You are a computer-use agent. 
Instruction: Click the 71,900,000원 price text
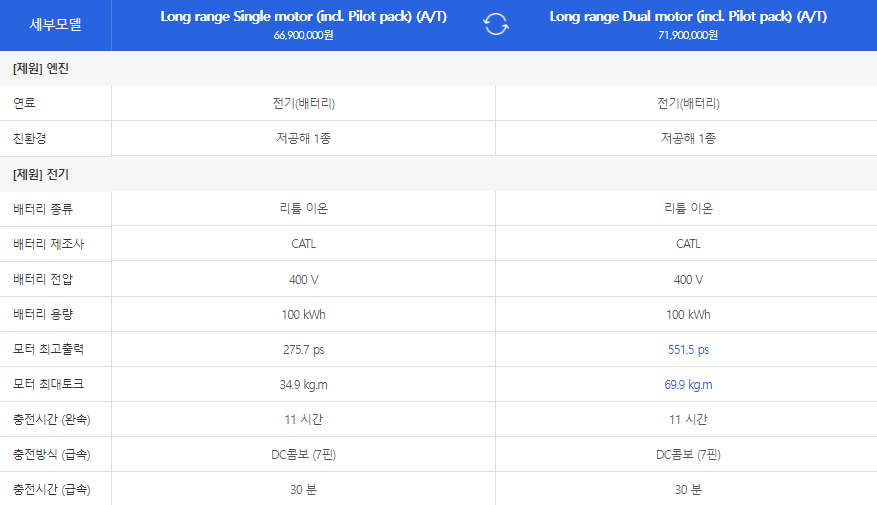click(x=688, y=35)
